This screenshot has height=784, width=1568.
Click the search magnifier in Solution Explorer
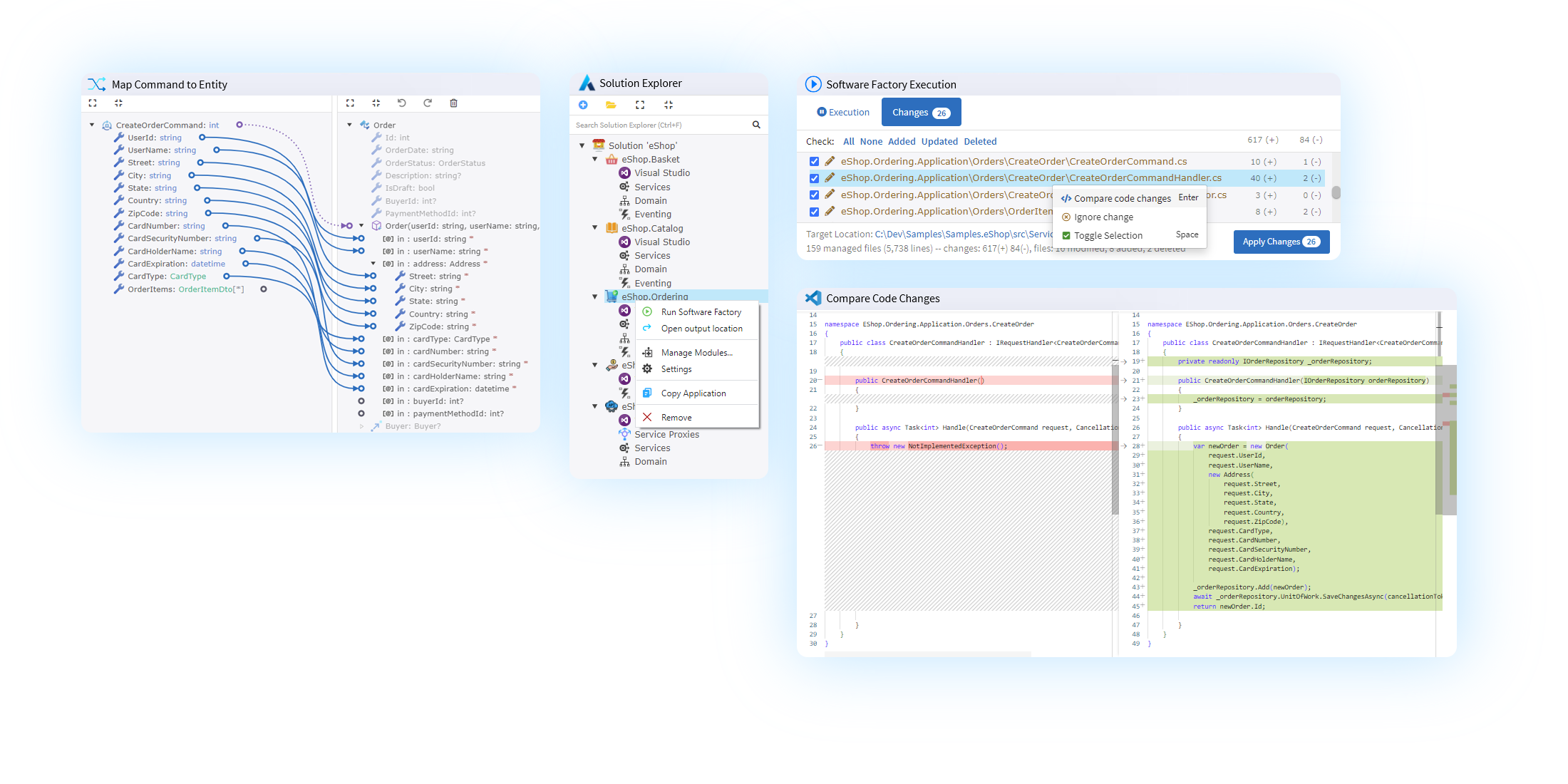click(x=756, y=124)
